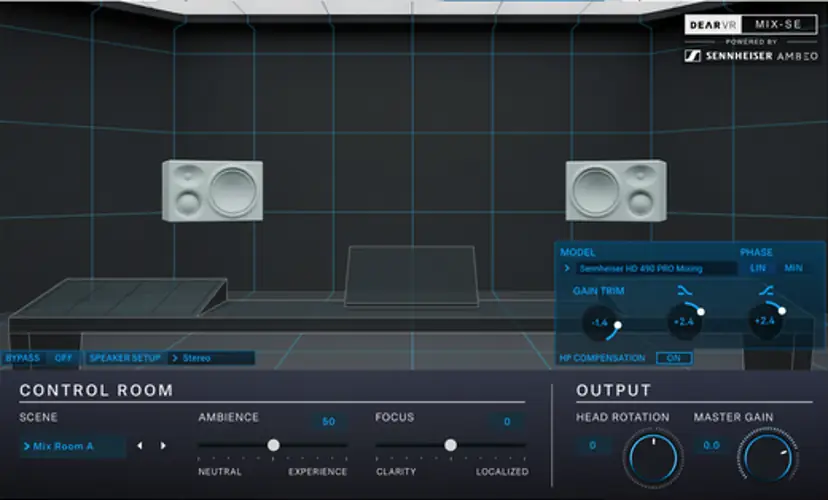The height and width of the screenshot is (500, 828).
Task: Go to next scene with right arrow
Action: click(x=163, y=446)
